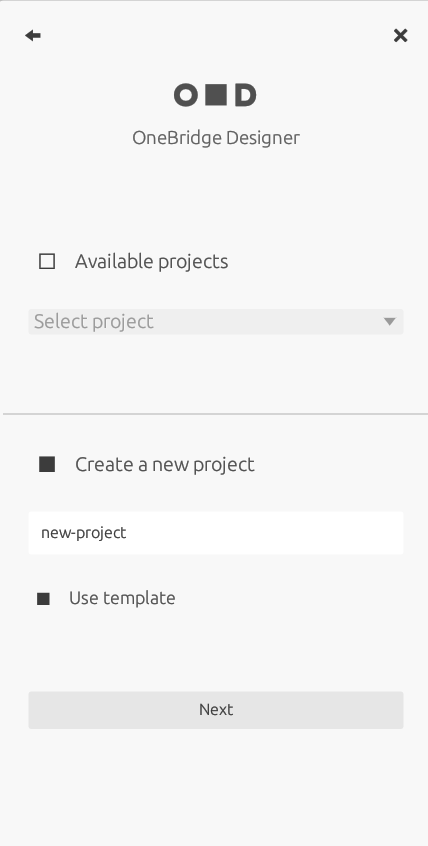The image size is (428, 846).
Task: Click the Select project dropdown arrow
Action: pyautogui.click(x=390, y=322)
